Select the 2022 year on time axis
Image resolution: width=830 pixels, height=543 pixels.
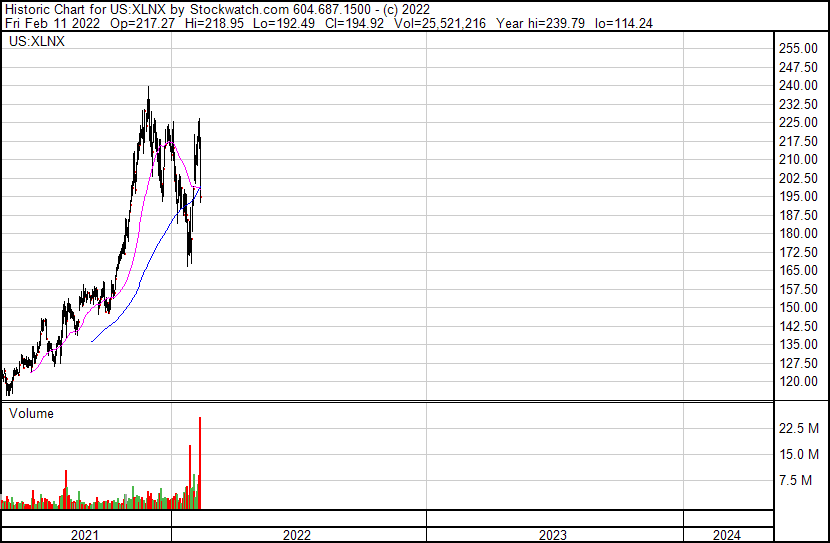(297, 536)
